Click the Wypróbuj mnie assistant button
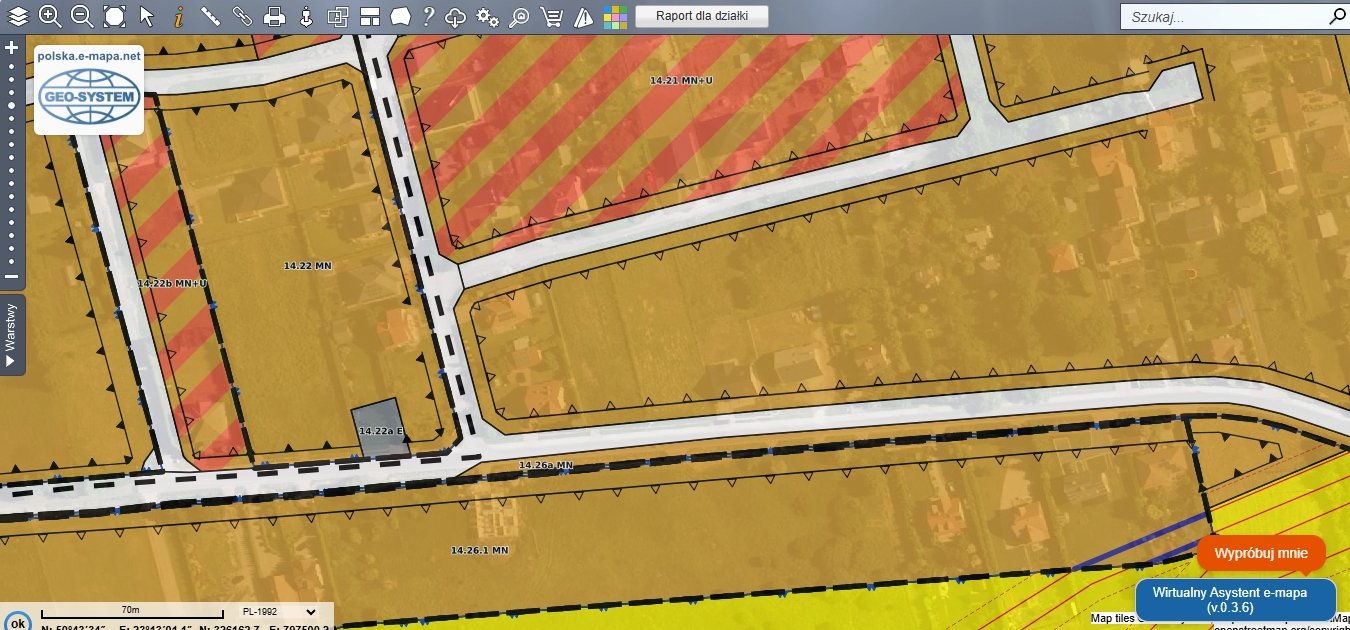The width and height of the screenshot is (1350, 630). coord(1260,553)
